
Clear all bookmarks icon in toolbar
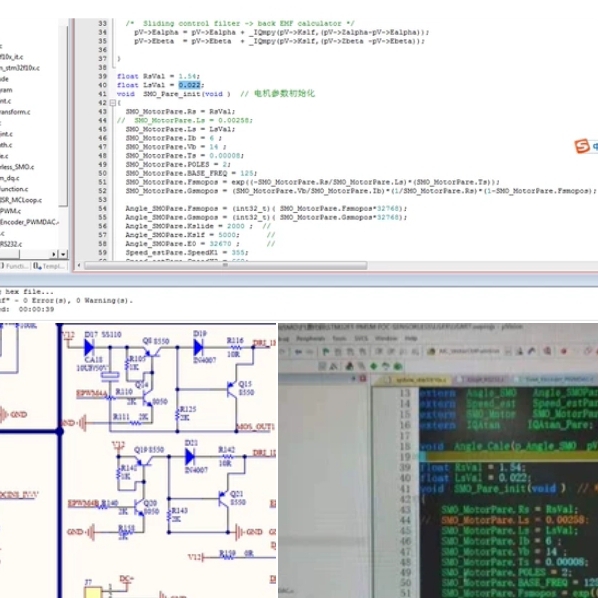[362, 352]
